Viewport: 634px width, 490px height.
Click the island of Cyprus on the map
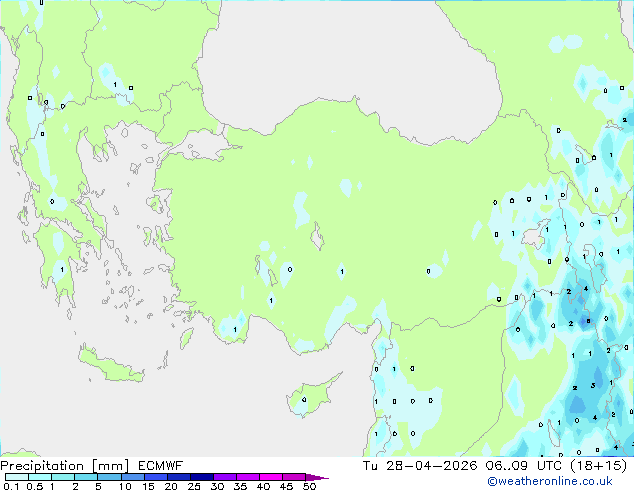click(309, 398)
